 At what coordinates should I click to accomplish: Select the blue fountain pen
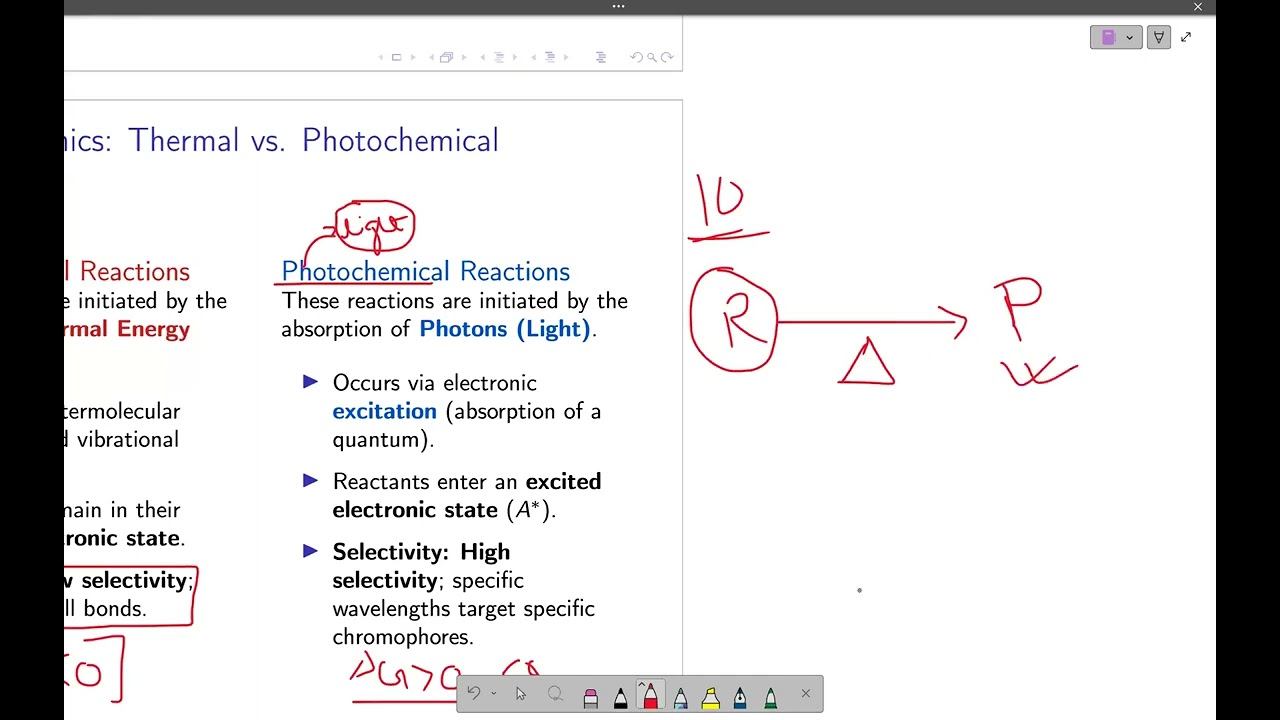(x=740, y=696)
